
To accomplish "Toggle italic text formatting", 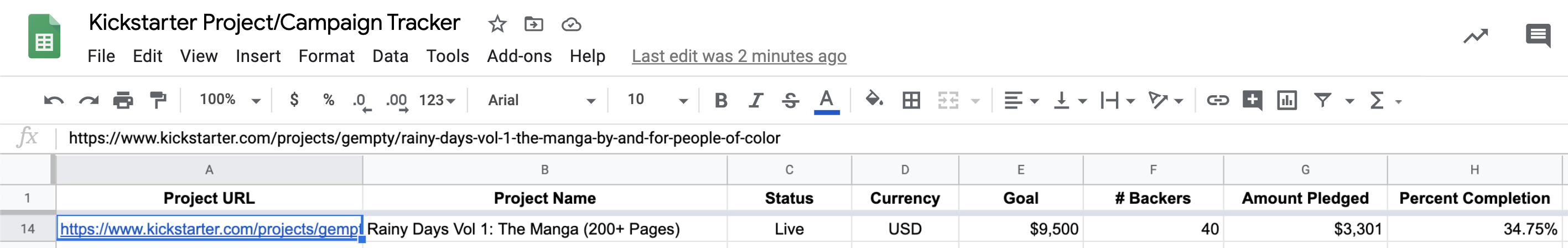I will pyautogui.click(x=755, y=100).
